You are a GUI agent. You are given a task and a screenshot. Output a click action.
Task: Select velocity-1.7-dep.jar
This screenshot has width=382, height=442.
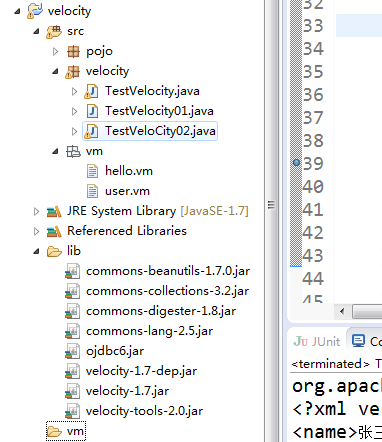[141, 371]
